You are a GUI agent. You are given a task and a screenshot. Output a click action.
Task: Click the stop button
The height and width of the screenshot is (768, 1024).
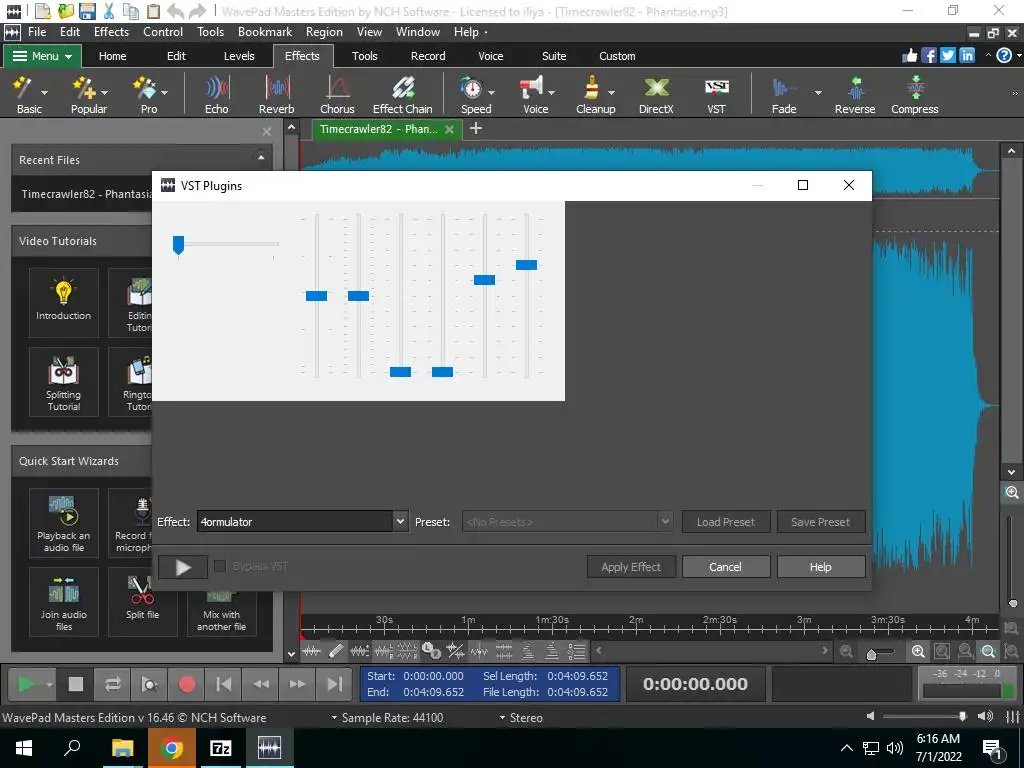tap(76, 684)
